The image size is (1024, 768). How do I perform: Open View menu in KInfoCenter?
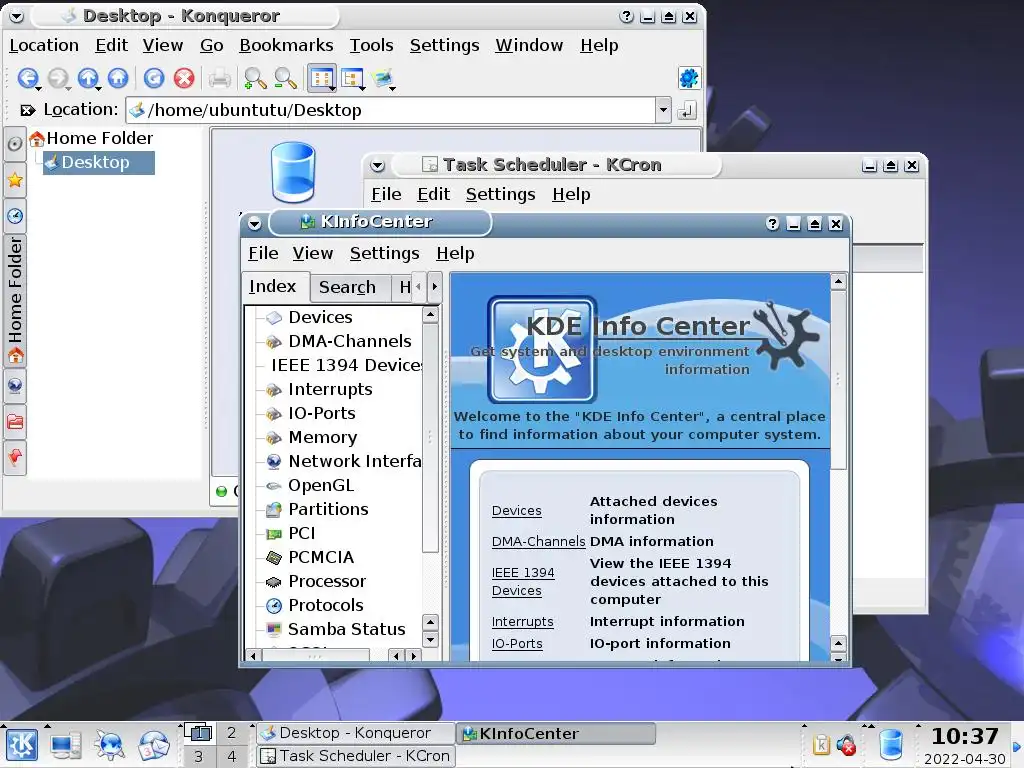(312, 253)
